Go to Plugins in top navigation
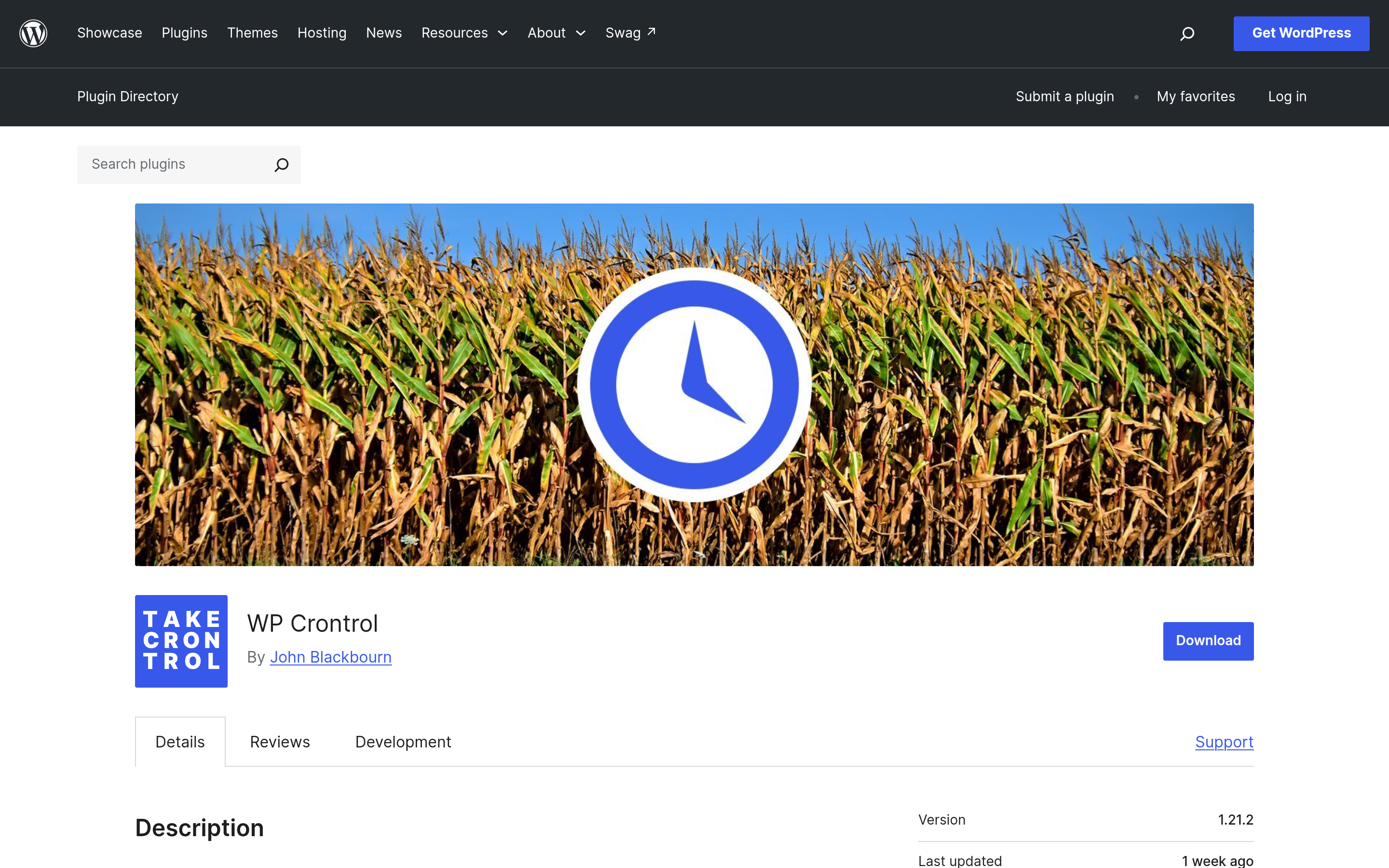1389x868 pixels. pos(184,33)
